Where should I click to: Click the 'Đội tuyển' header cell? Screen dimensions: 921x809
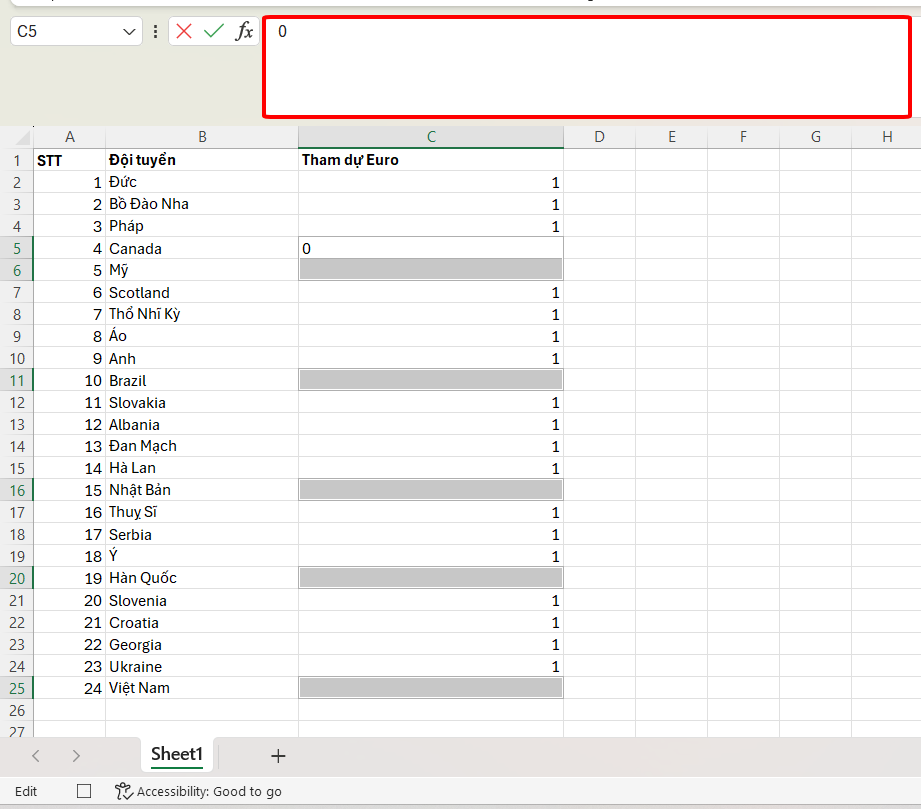pos(202,160)
